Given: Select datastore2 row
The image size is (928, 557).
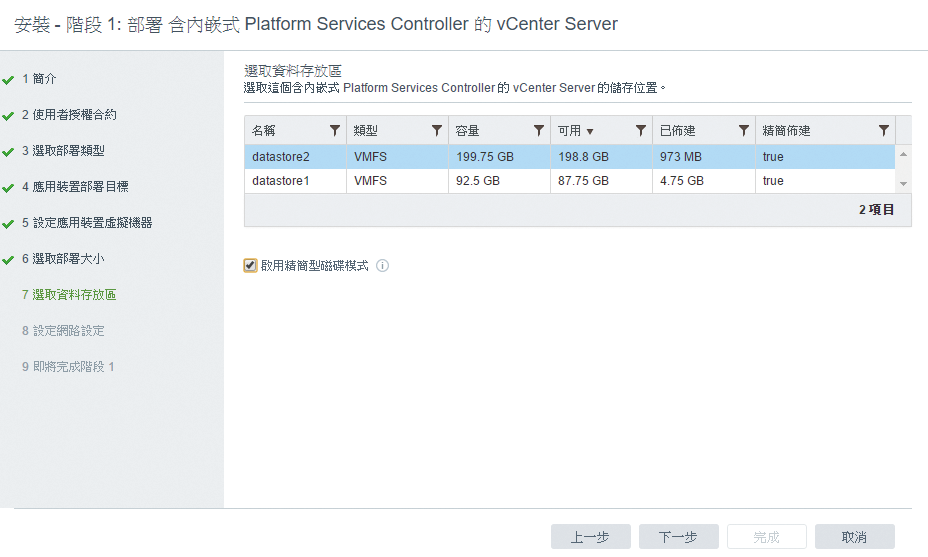Looking at the screenshot, I should pyautogui.click(x=569, y=157).
